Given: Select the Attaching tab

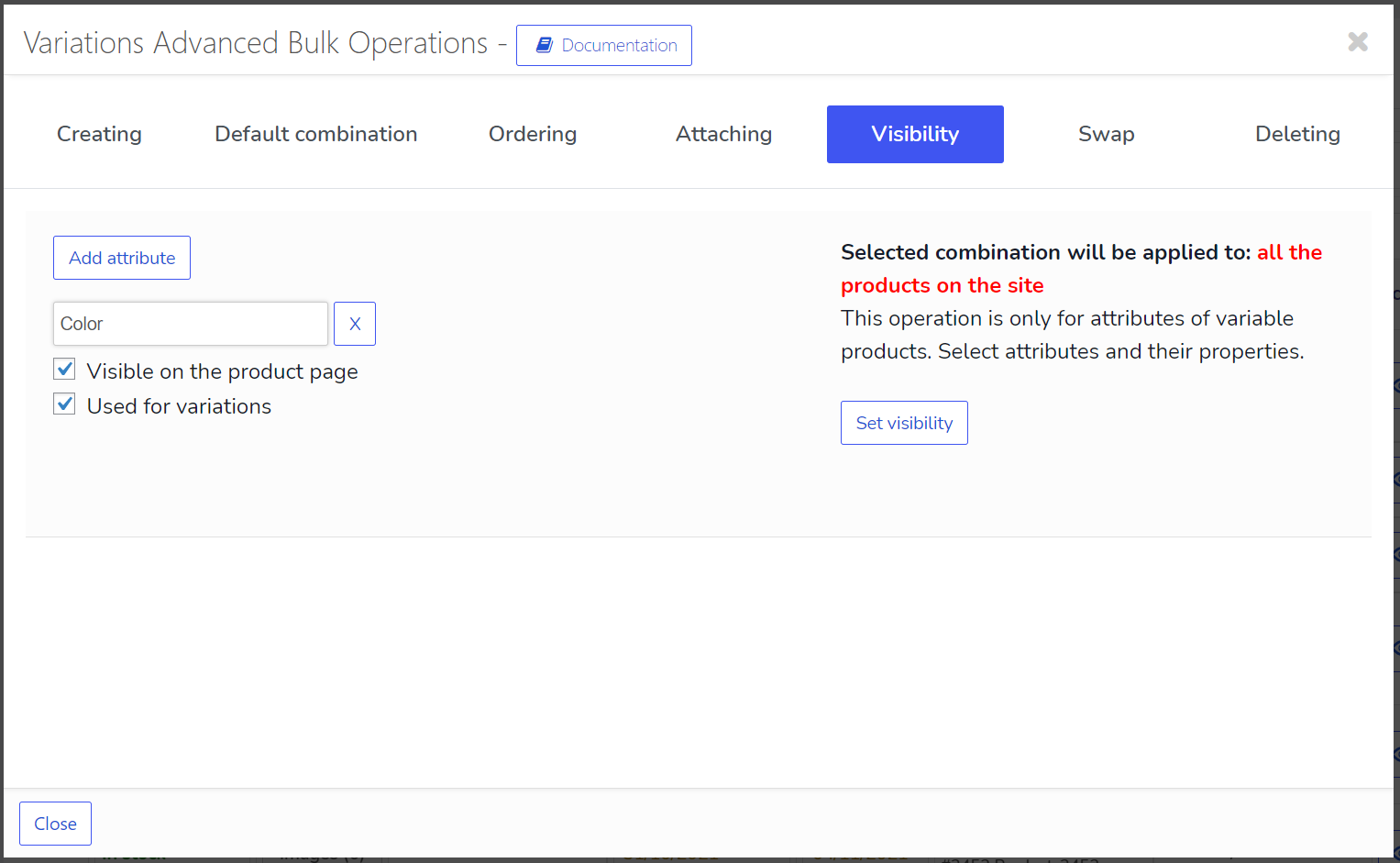Looking at the screenshot, I should coord(723,134).
